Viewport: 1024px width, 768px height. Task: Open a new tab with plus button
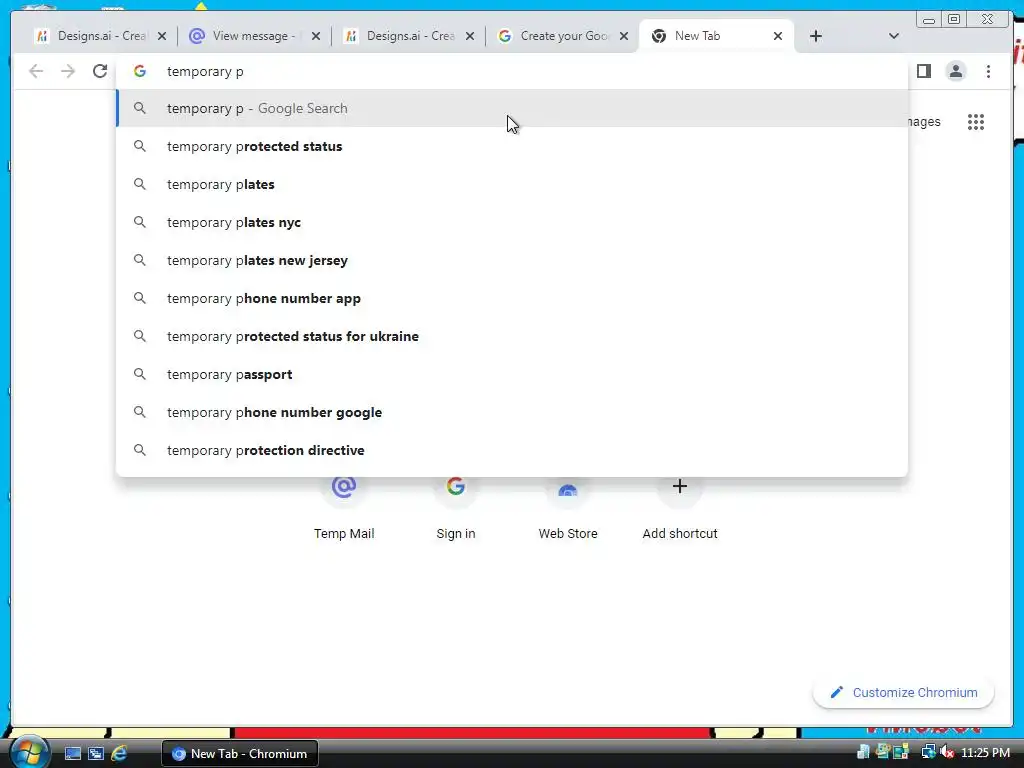pyautogui.click(x=816, y=36)
